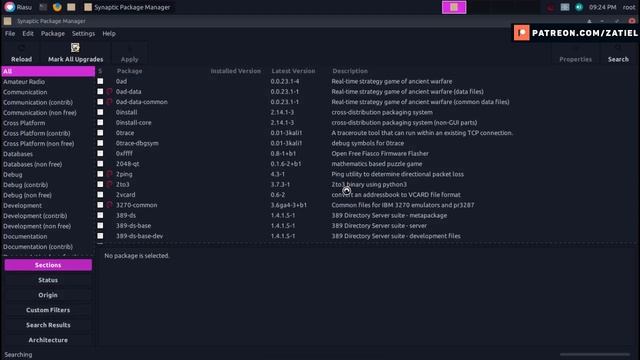Open the Custom Filters view
640x360 pixels.
click(48, 310)
